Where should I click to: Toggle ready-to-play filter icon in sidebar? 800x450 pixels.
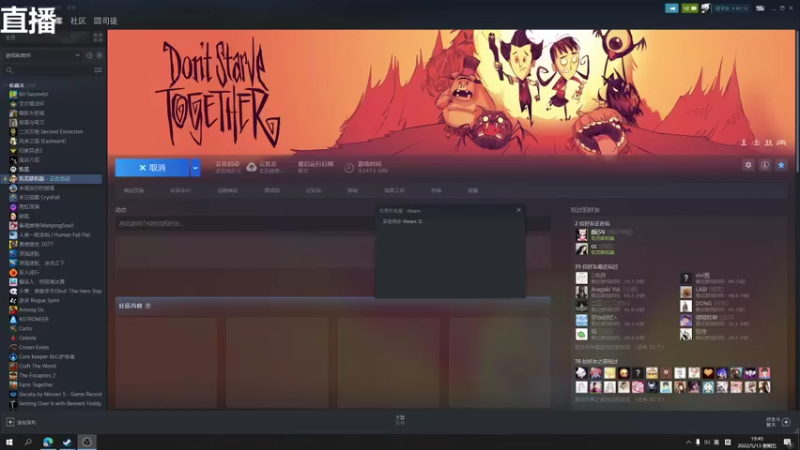pyautogui.click(x=99, y=55)
